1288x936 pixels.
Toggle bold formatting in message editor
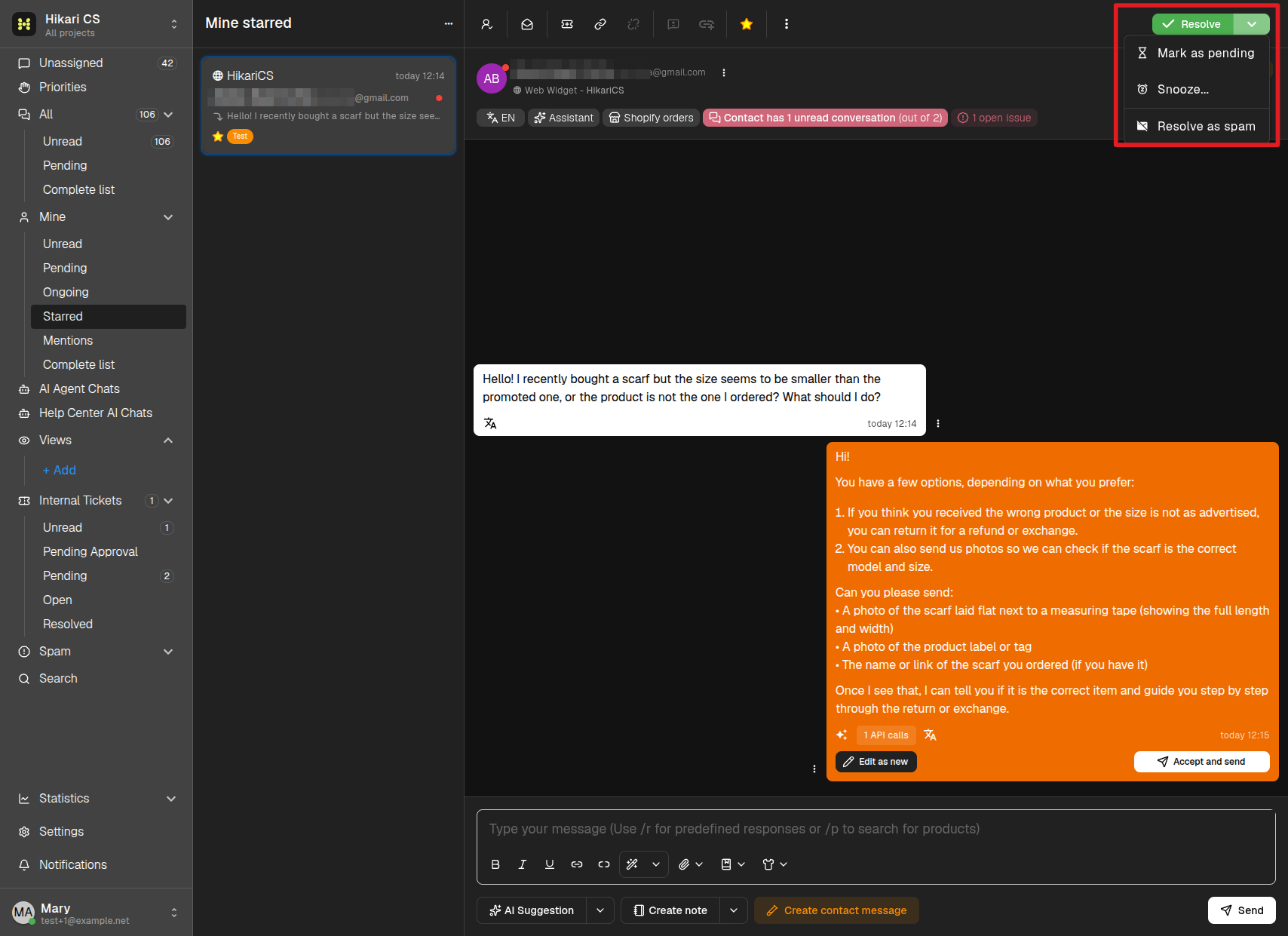495,864
